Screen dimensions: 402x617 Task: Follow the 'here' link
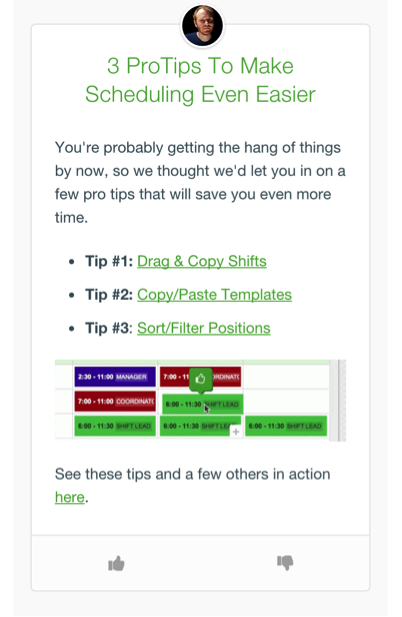point(70,497)
